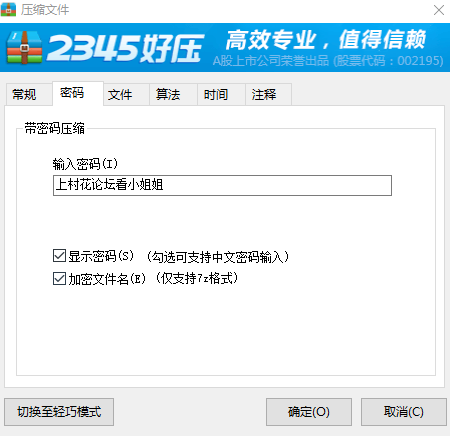Uncheck the 显示密码(S) checkbox
450x436 pixels.
tap(59, 256)
